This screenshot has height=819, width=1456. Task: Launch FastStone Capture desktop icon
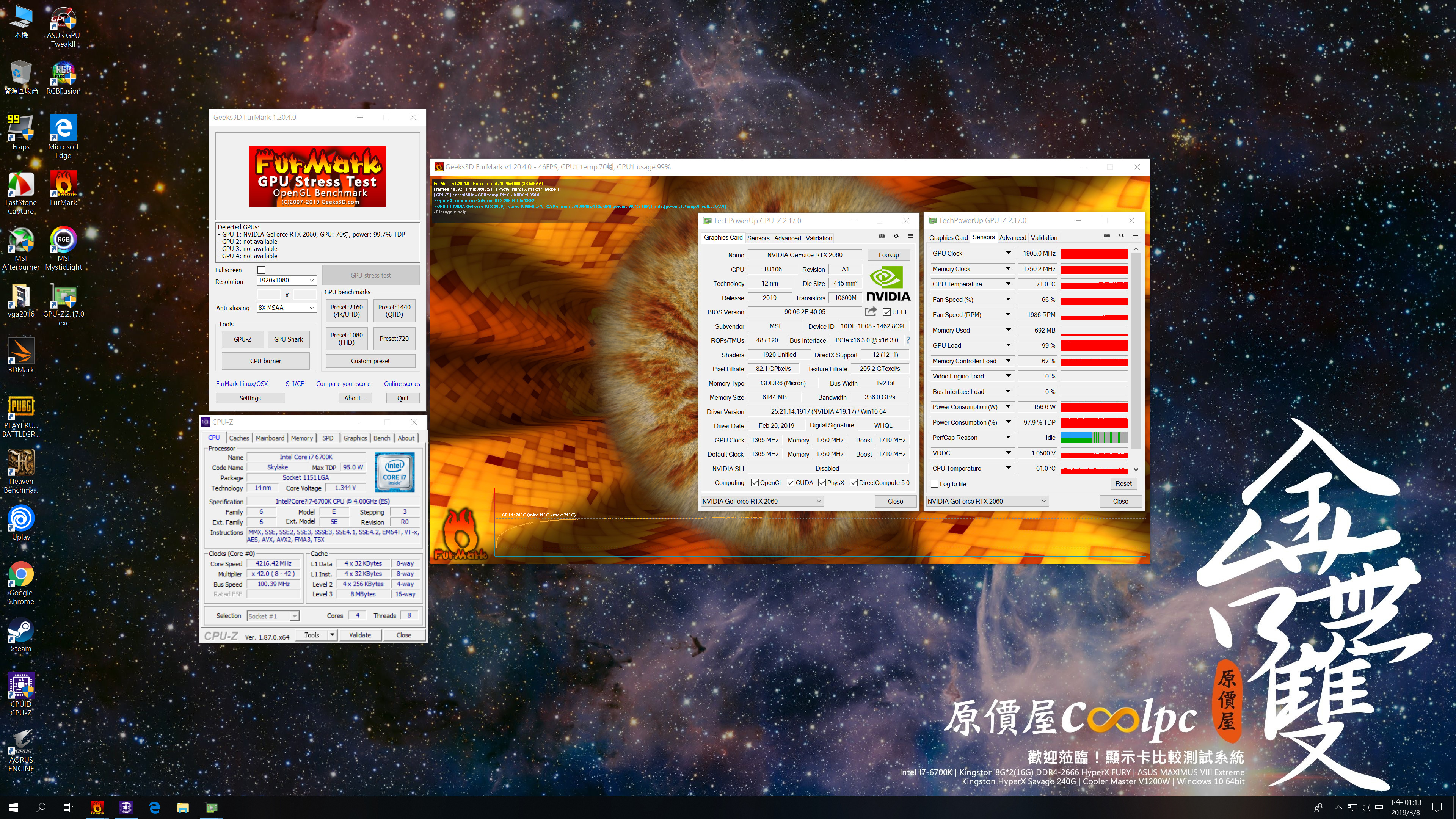click(x=21, y=193)
